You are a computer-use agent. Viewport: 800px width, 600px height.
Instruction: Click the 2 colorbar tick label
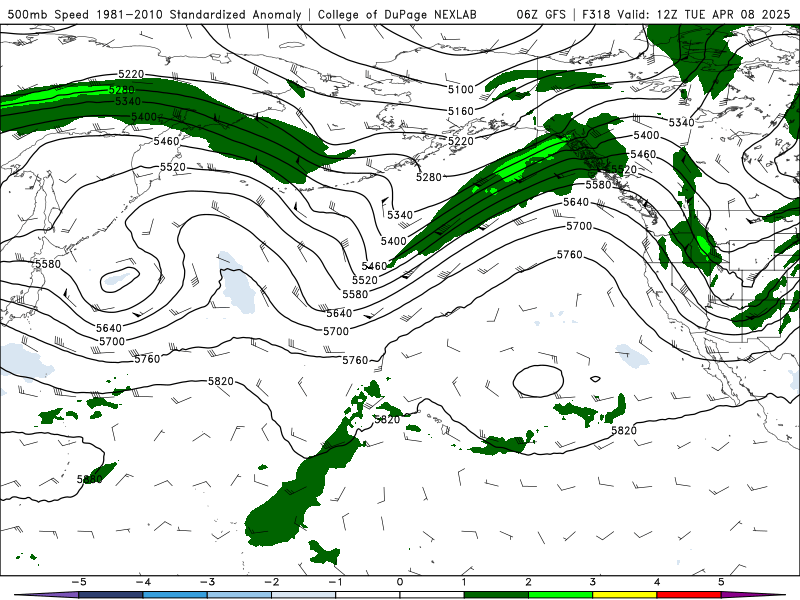[528, 582]
